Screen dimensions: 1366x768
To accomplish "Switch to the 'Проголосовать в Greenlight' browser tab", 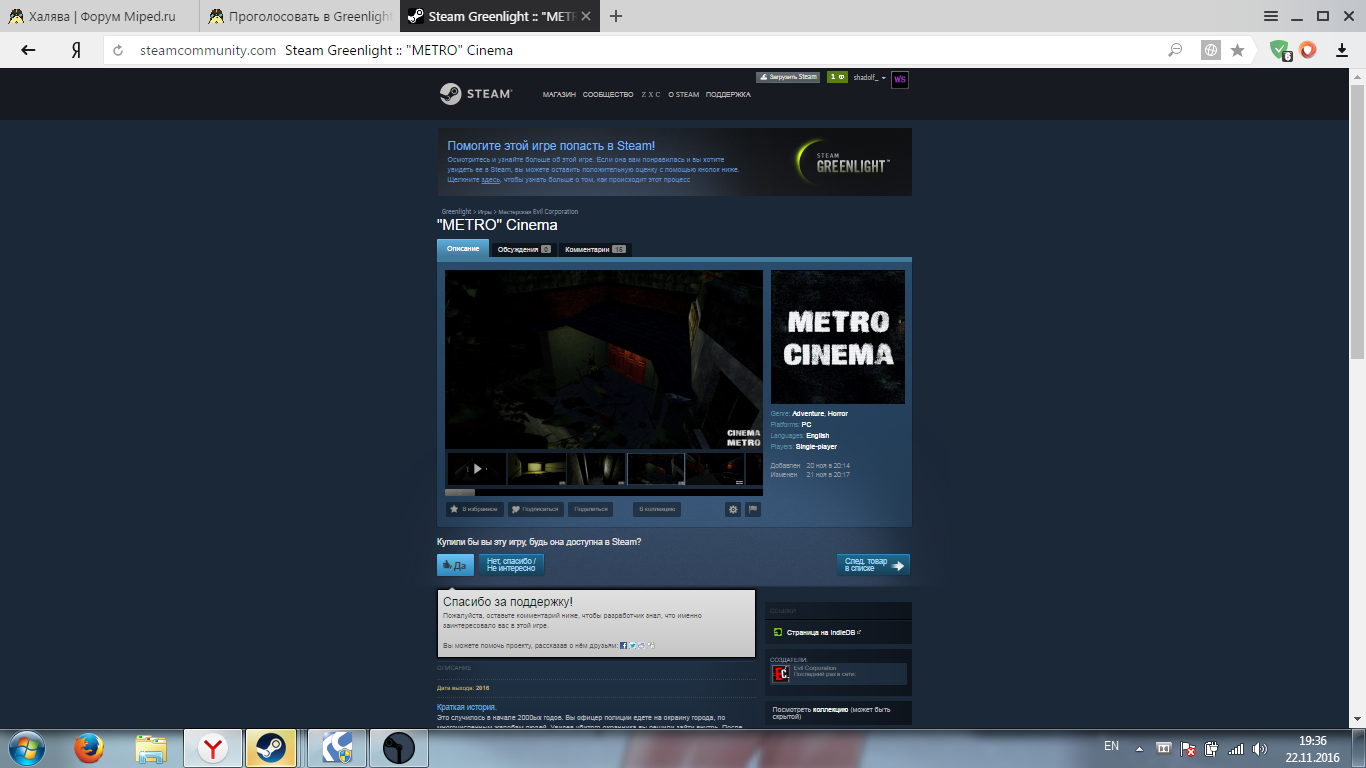I will point(300,16).
